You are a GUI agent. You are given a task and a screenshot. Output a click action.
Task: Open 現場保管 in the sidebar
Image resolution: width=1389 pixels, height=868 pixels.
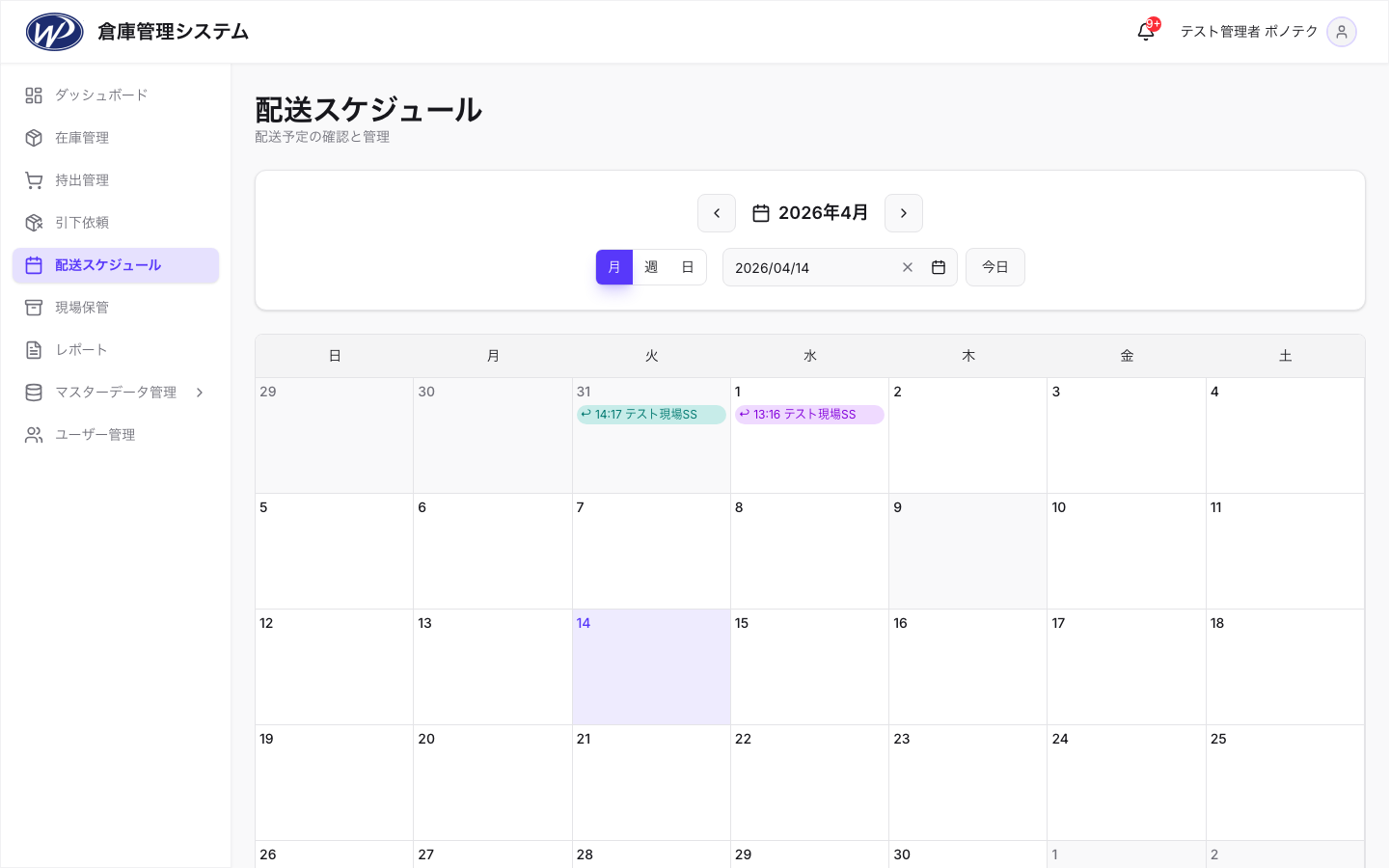click(x=116, y=308)
